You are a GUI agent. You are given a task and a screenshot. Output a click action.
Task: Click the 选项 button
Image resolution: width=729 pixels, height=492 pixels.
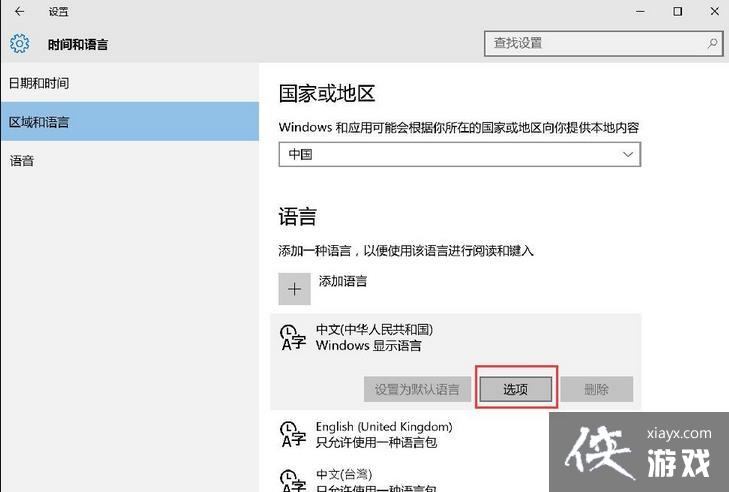516,389
